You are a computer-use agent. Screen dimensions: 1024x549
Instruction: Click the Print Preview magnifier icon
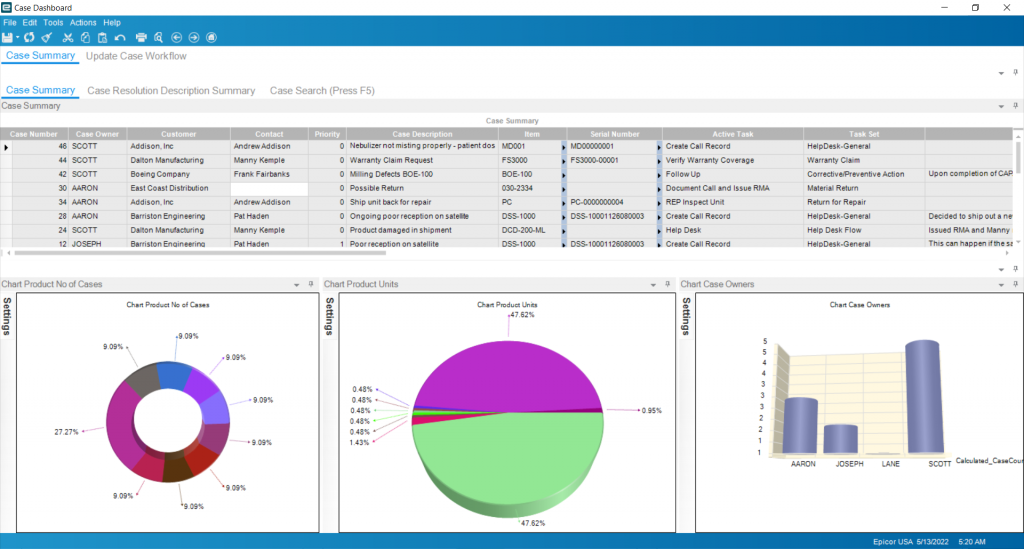pos(158,38)
